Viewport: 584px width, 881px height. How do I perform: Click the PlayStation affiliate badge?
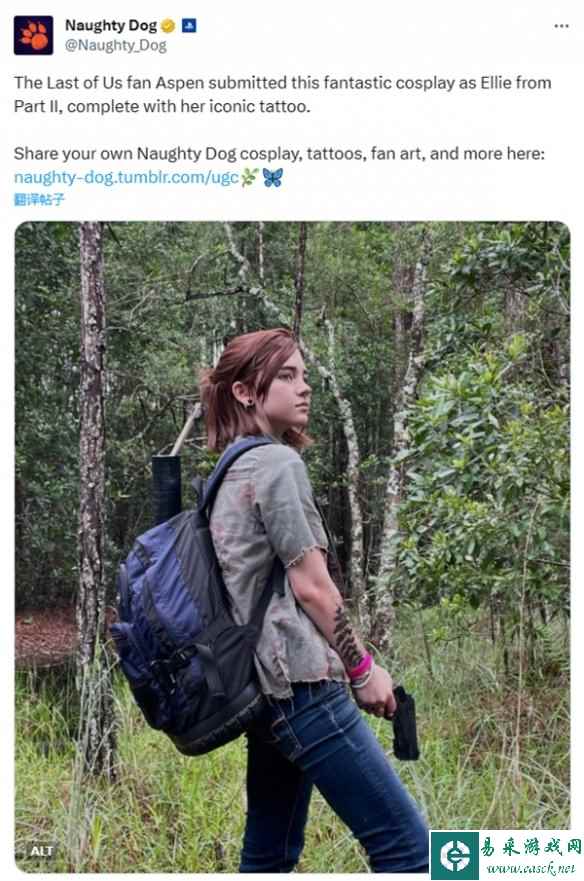(x=189, y=25)
